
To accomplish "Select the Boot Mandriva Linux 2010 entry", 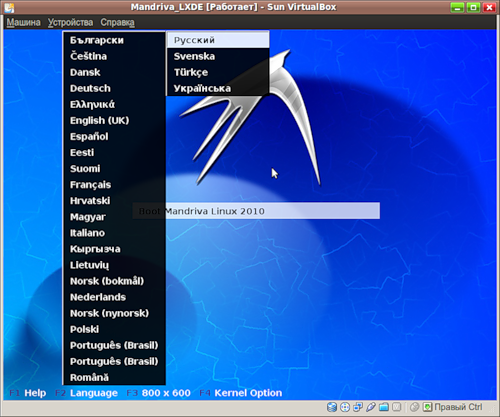I will (x=256, y=211).
